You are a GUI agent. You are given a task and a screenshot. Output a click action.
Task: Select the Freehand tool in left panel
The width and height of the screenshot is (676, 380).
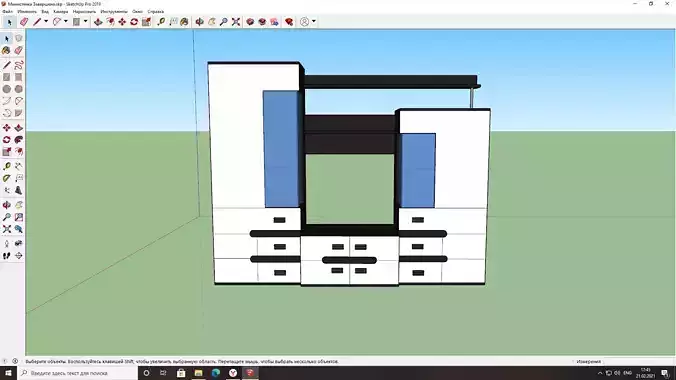[19, 65]
